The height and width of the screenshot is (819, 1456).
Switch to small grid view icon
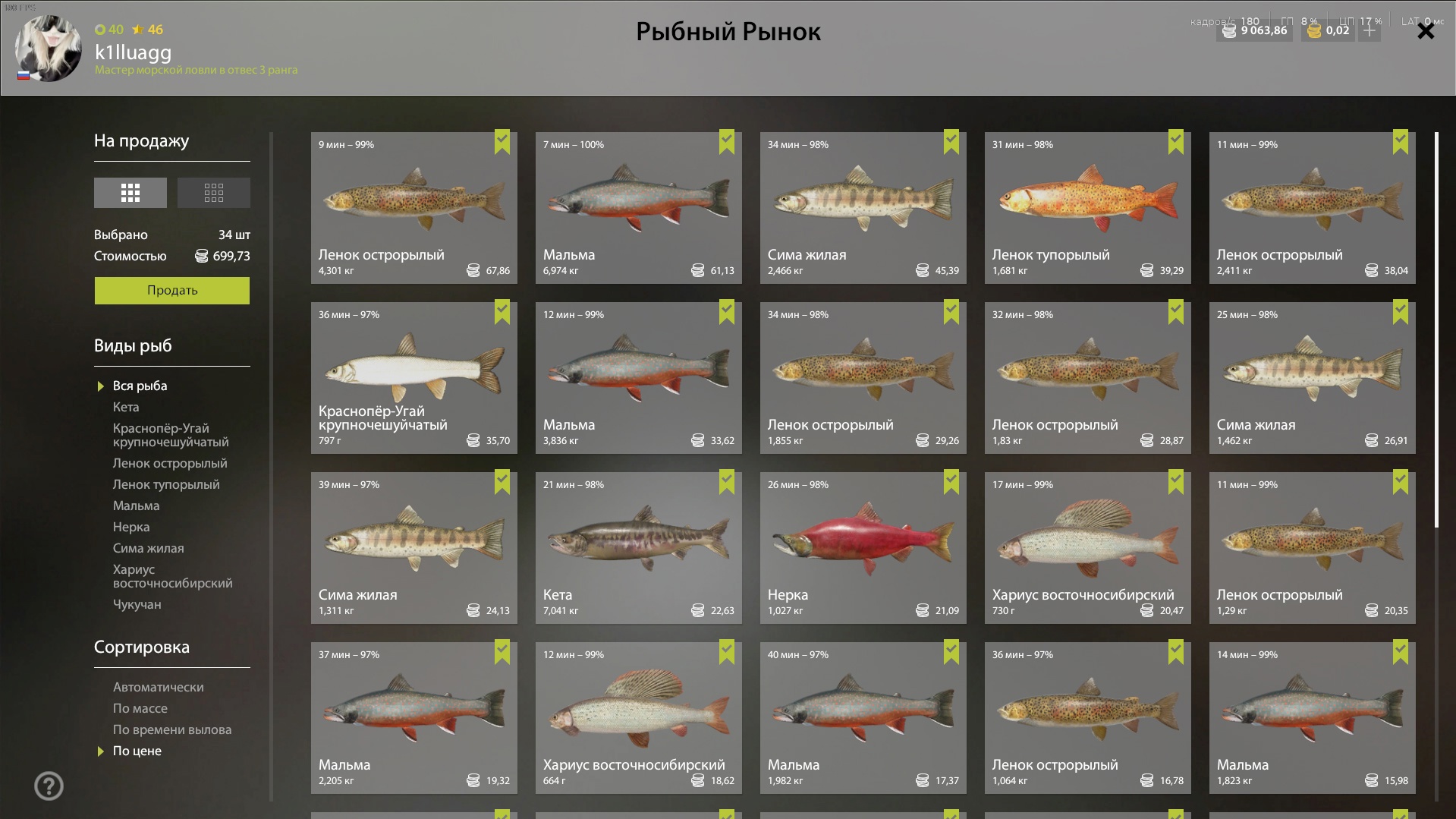point(214,193)
